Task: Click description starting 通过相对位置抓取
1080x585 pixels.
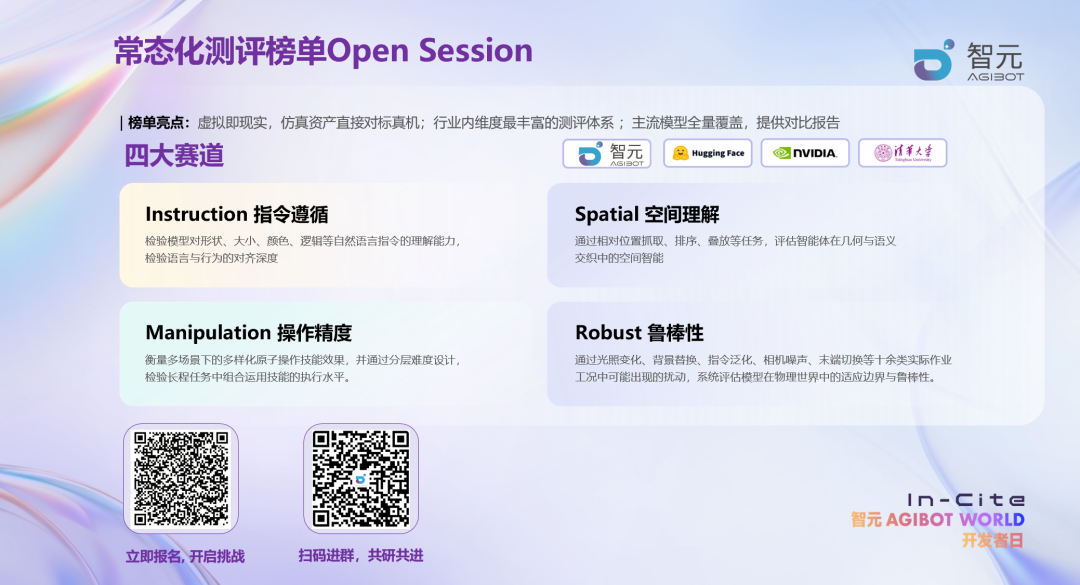Action: coord(735,249)
